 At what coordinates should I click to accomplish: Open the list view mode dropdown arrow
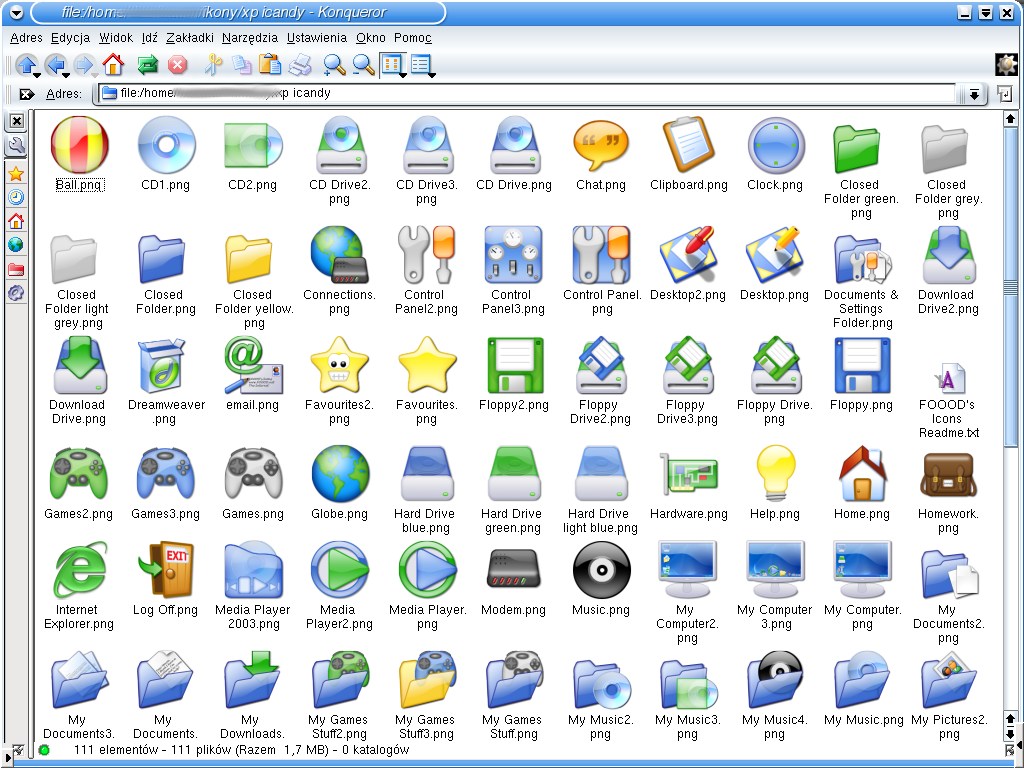click(x=432, y=74)
